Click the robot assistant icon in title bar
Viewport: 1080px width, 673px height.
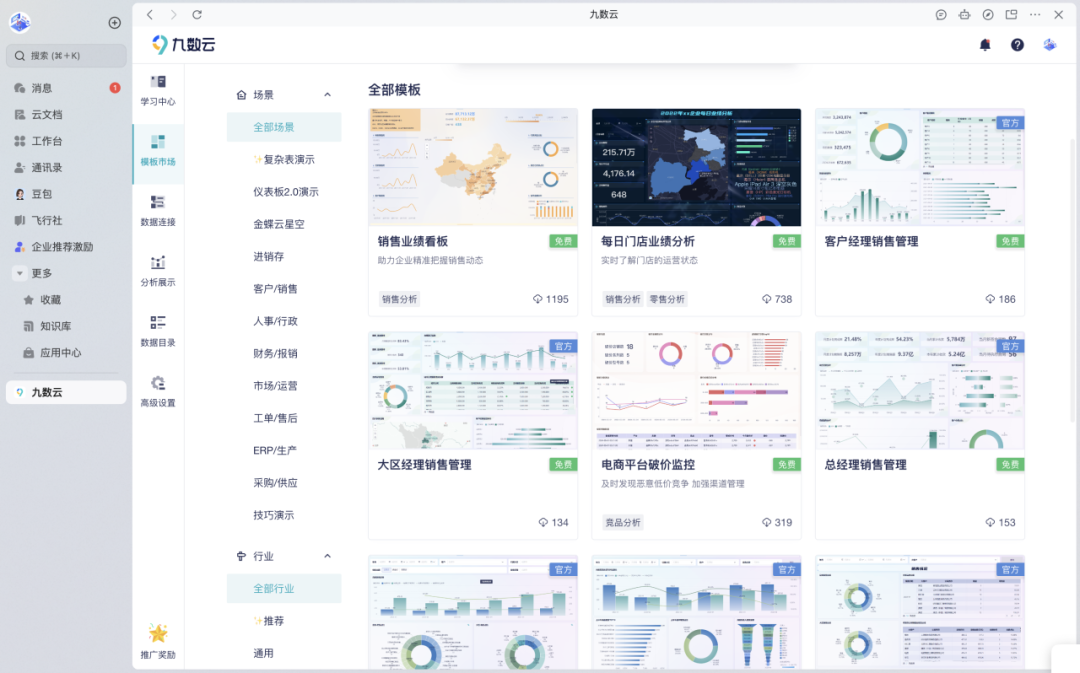[964, 14]
